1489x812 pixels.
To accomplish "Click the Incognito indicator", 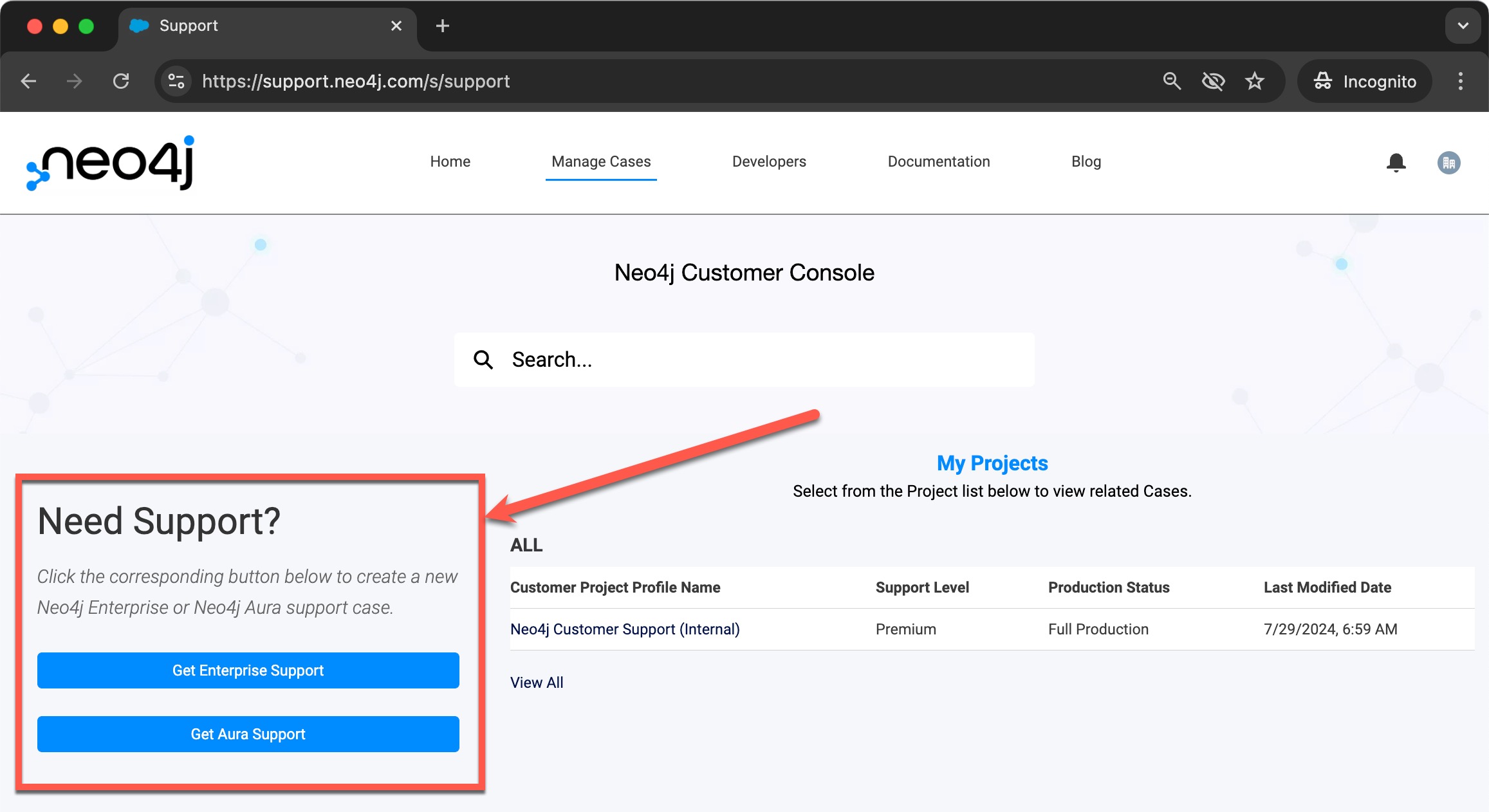I will [x=1364, y=81].
